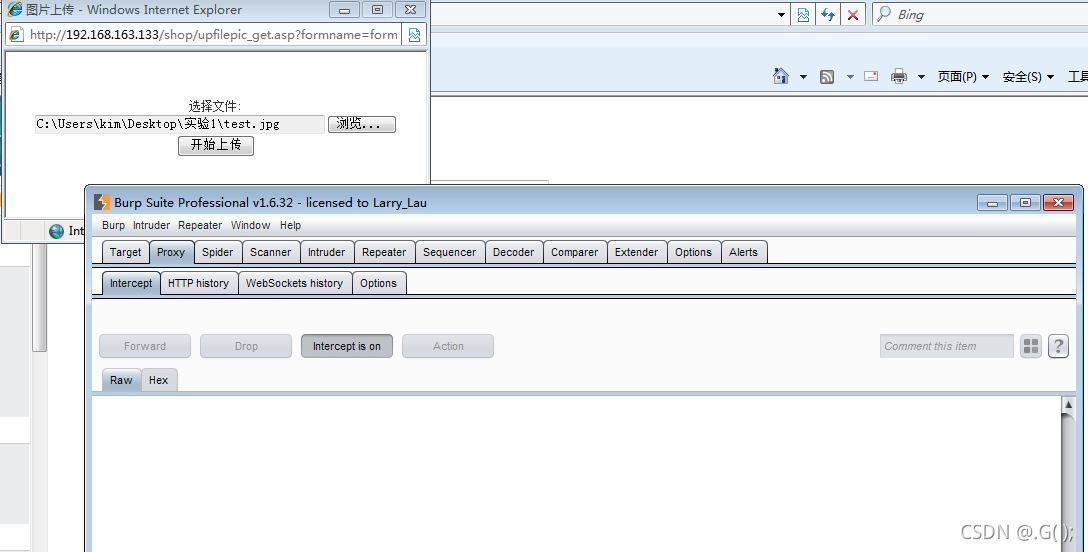Viewport: 1088px width, 552px height.
Task: Click the Action button
Action: click(x=448, y=346)
